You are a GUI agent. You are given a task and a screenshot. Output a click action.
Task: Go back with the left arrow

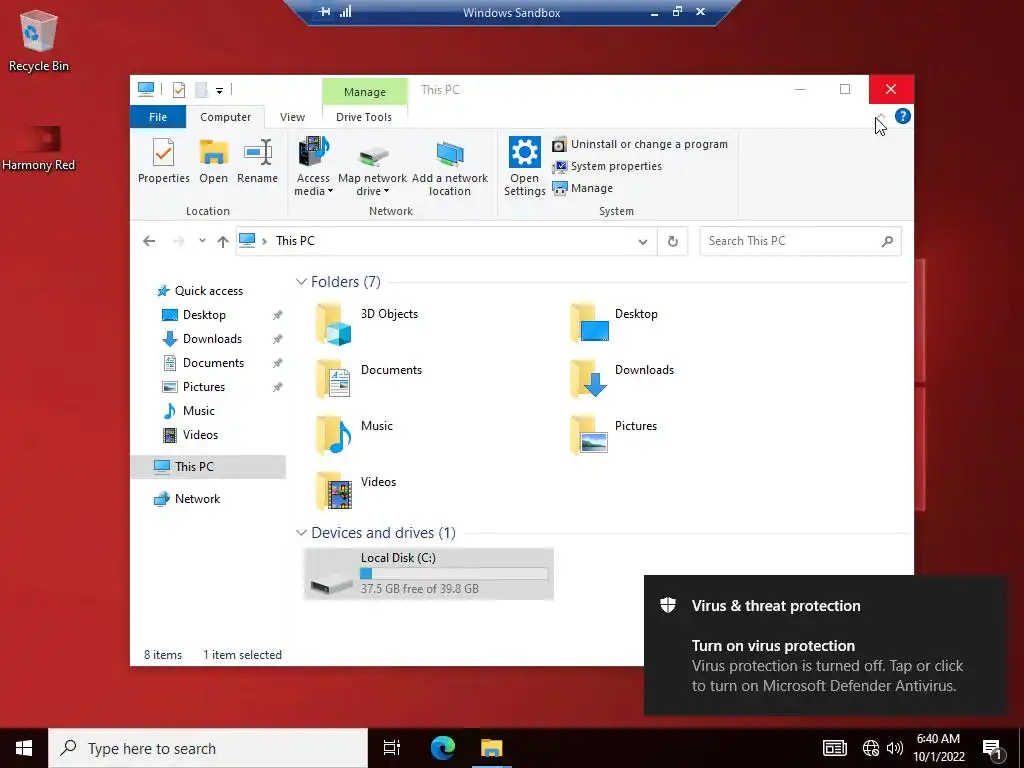pyautogui.click(x=149, y=241)
